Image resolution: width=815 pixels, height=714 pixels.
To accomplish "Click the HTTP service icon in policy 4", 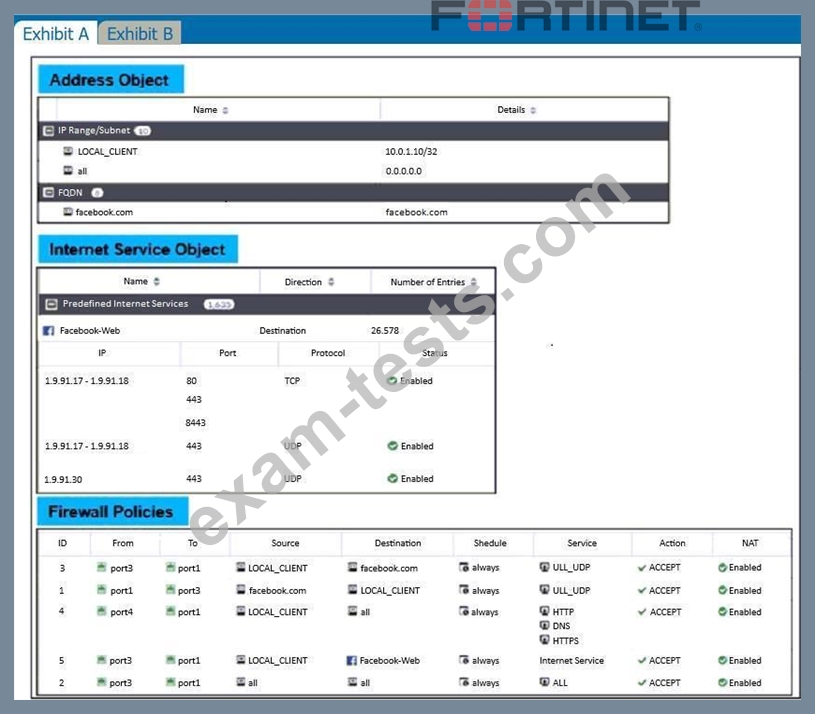I will pyautogui.click(x=544, y=612).
